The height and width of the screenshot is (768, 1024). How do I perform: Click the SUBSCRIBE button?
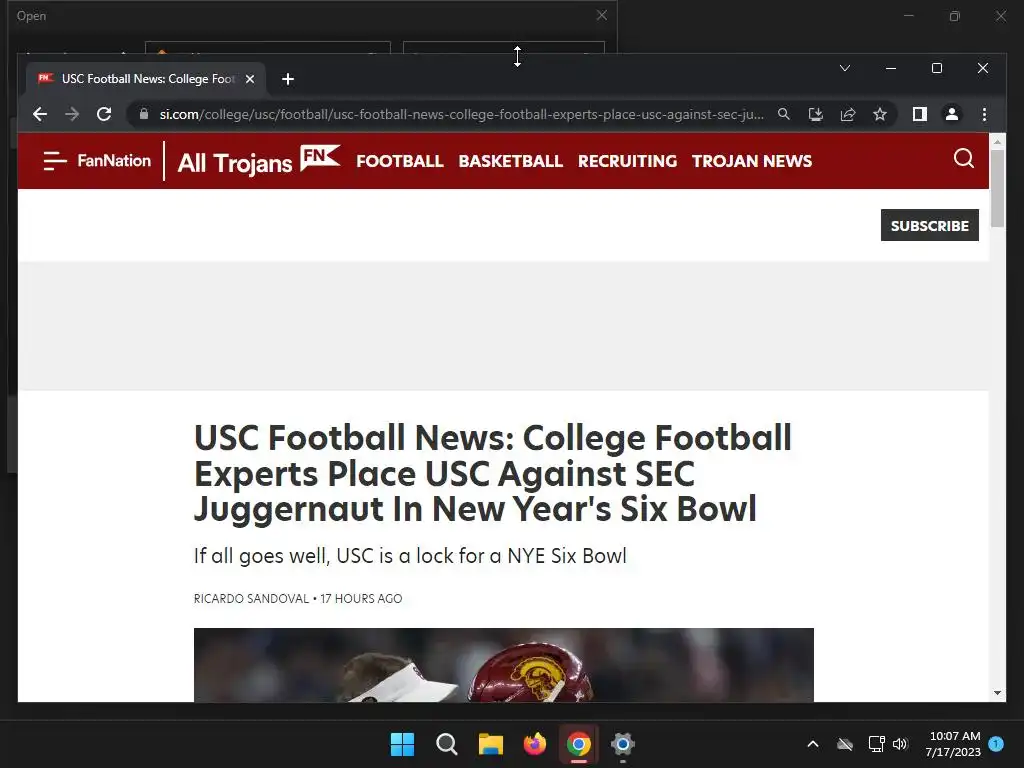click(929, 225)
